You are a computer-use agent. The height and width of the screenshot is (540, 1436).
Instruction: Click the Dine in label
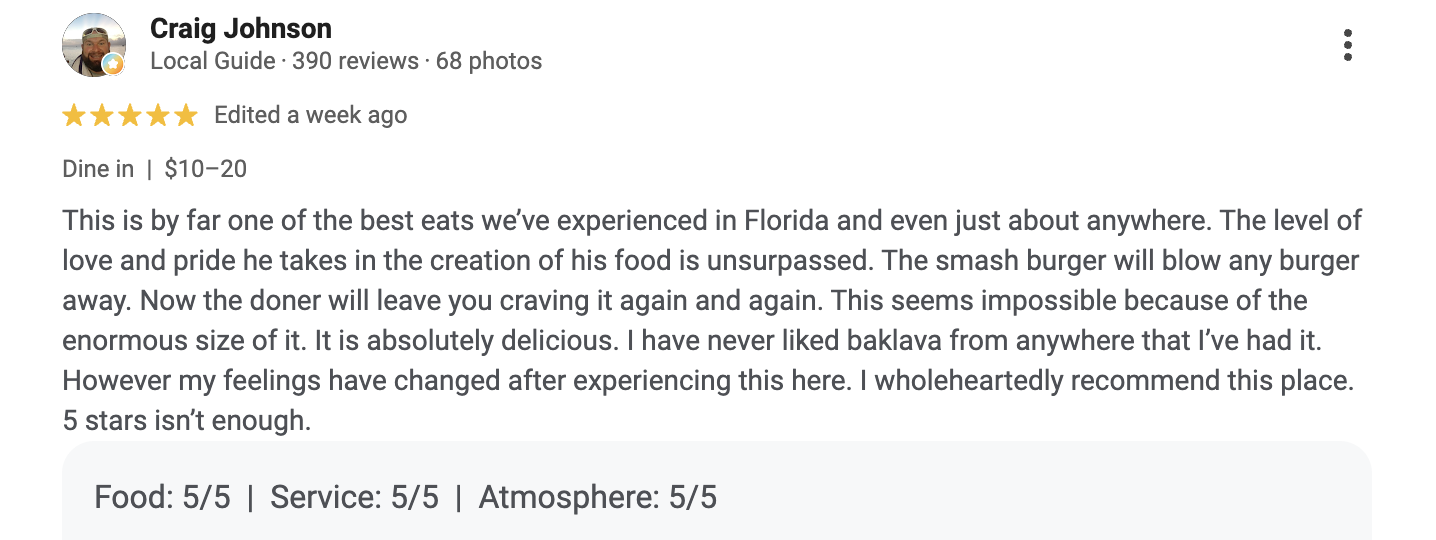(98, 169)
